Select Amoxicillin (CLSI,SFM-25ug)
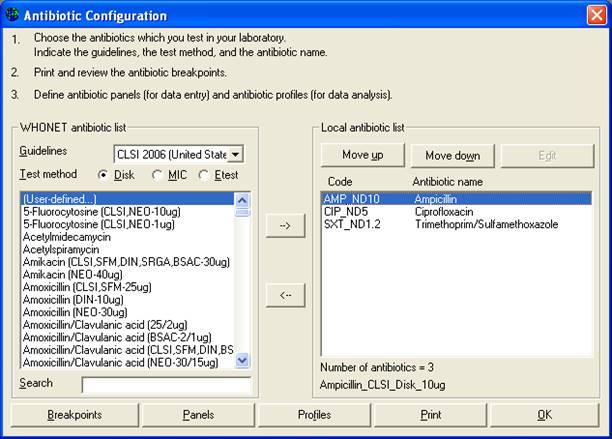The image size is (612, 439). tap(128, 287)
